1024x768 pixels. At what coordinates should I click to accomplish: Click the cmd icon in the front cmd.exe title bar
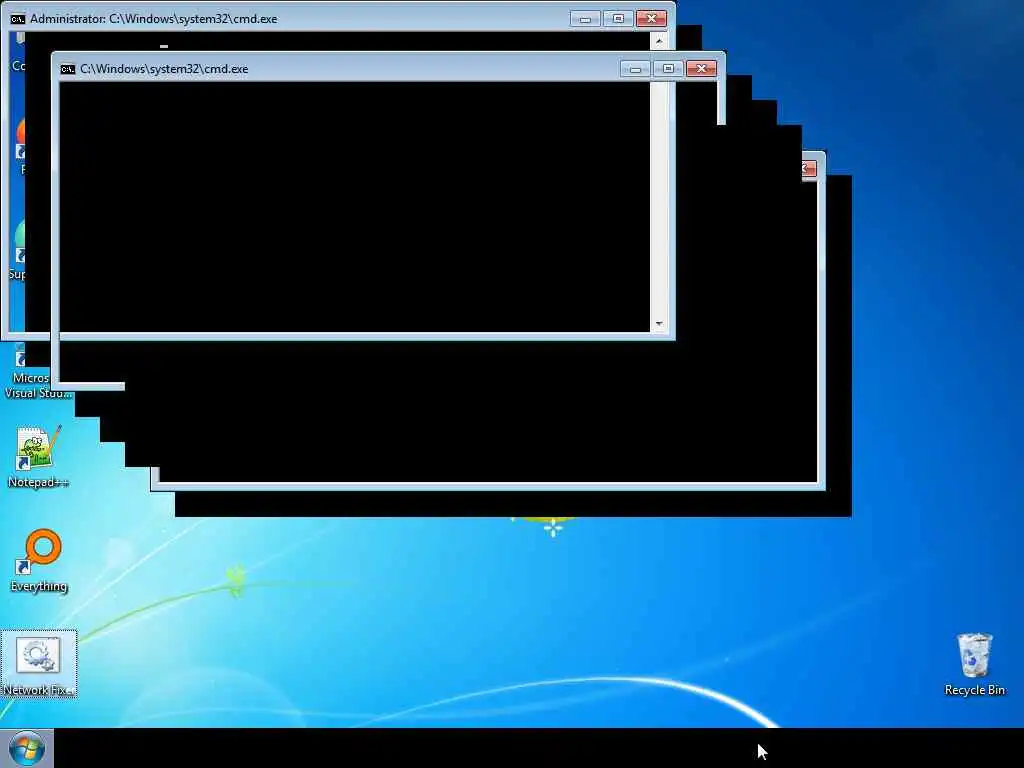click(67, 69)
